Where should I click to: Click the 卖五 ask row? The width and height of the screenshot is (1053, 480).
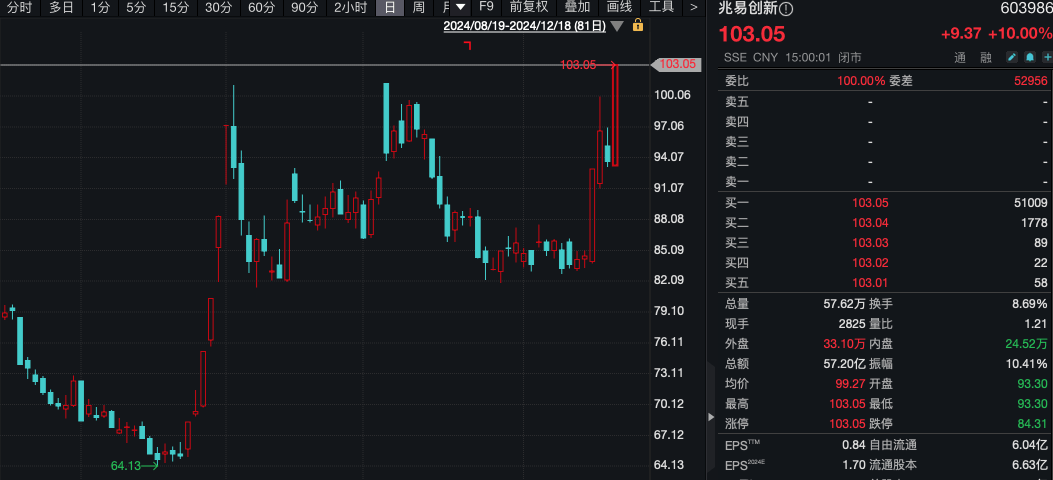point(886,102)
